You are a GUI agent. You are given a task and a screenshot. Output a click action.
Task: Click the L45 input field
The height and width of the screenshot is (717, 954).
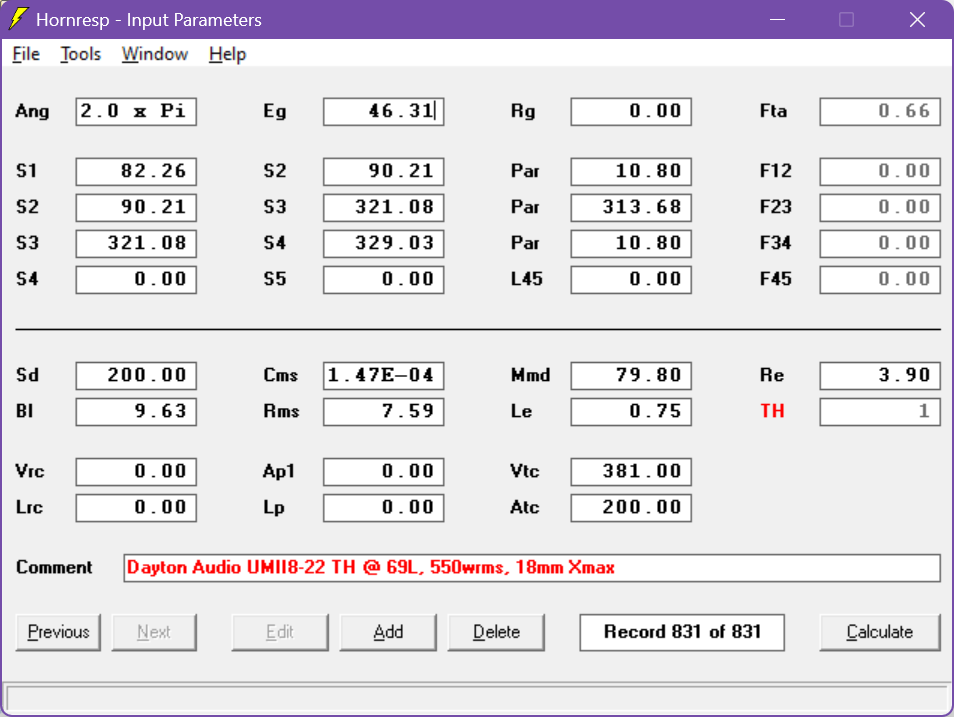[631, 279]
